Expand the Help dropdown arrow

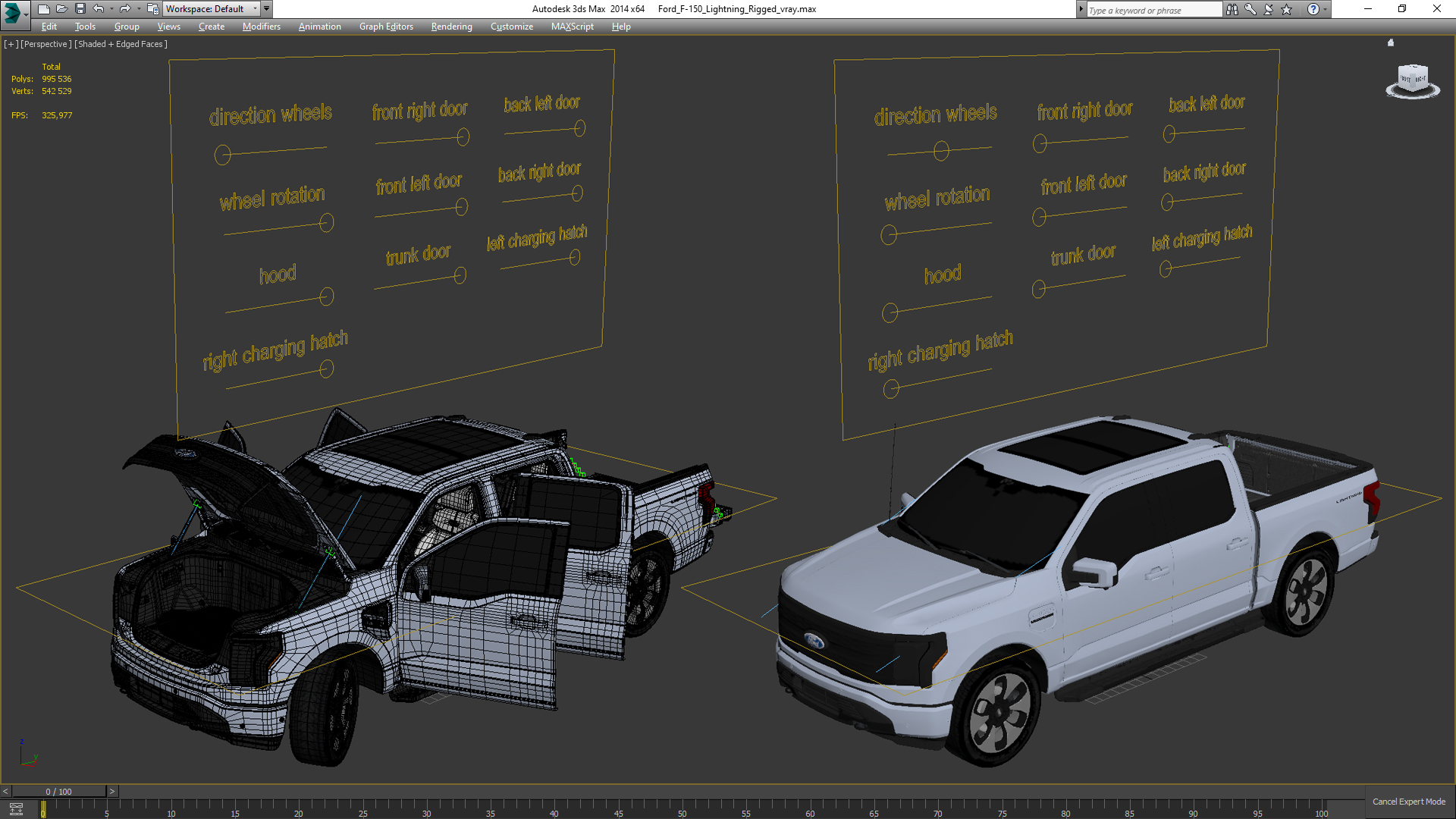[x=1326, y=9]
